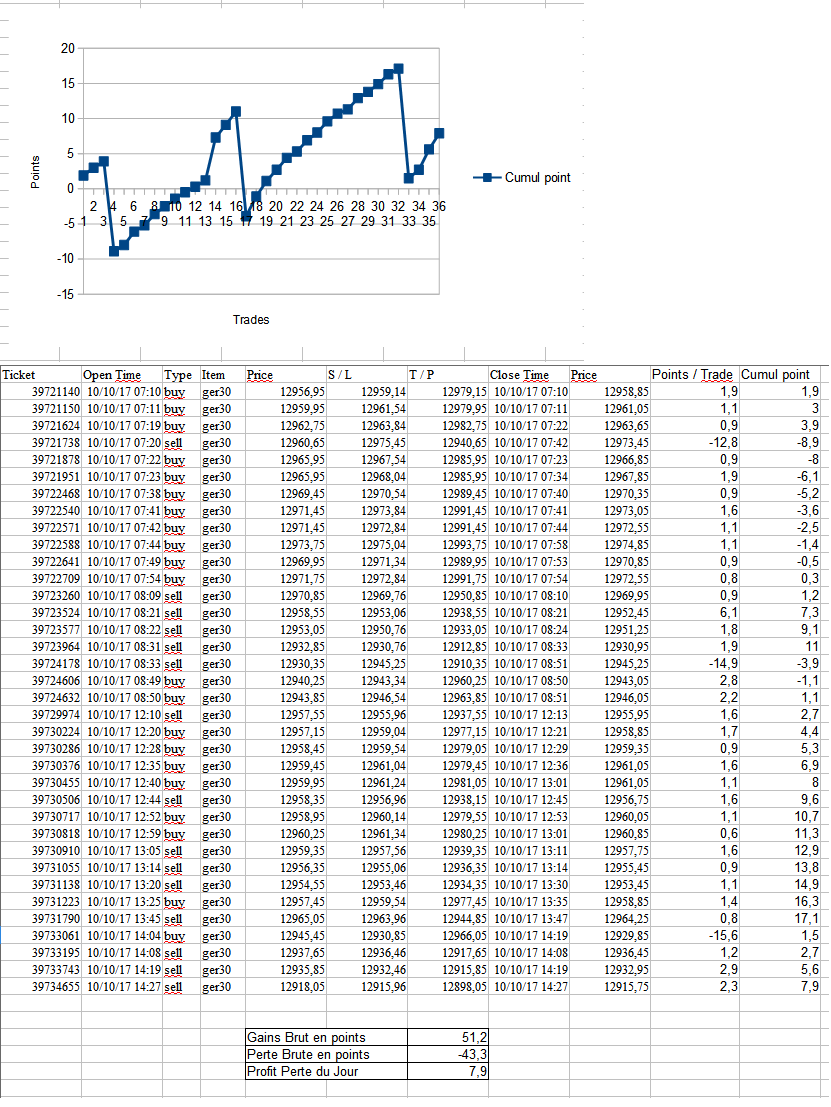Select the 'Type' header cell
The image size is (831, 1107).
coord(181,375)
